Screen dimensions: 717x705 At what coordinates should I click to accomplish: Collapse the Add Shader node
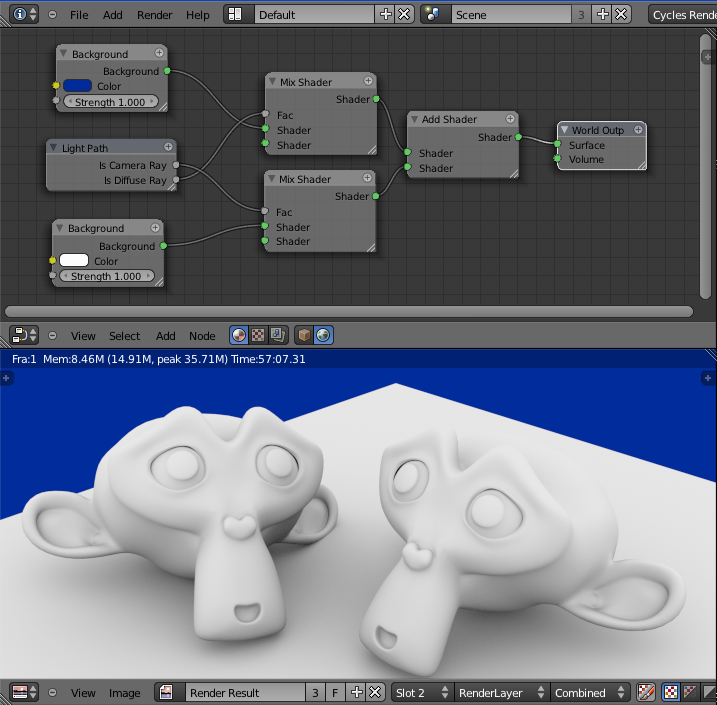click(x=414, y=119)
